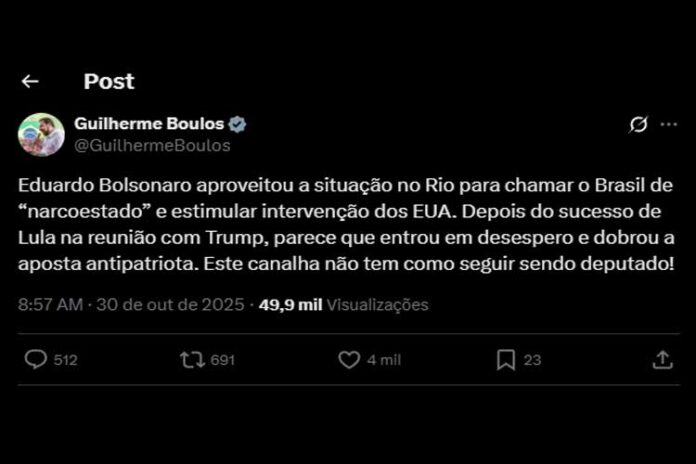Repost using the retweet arrows icon
696x464 pixels.
point(191,360)
